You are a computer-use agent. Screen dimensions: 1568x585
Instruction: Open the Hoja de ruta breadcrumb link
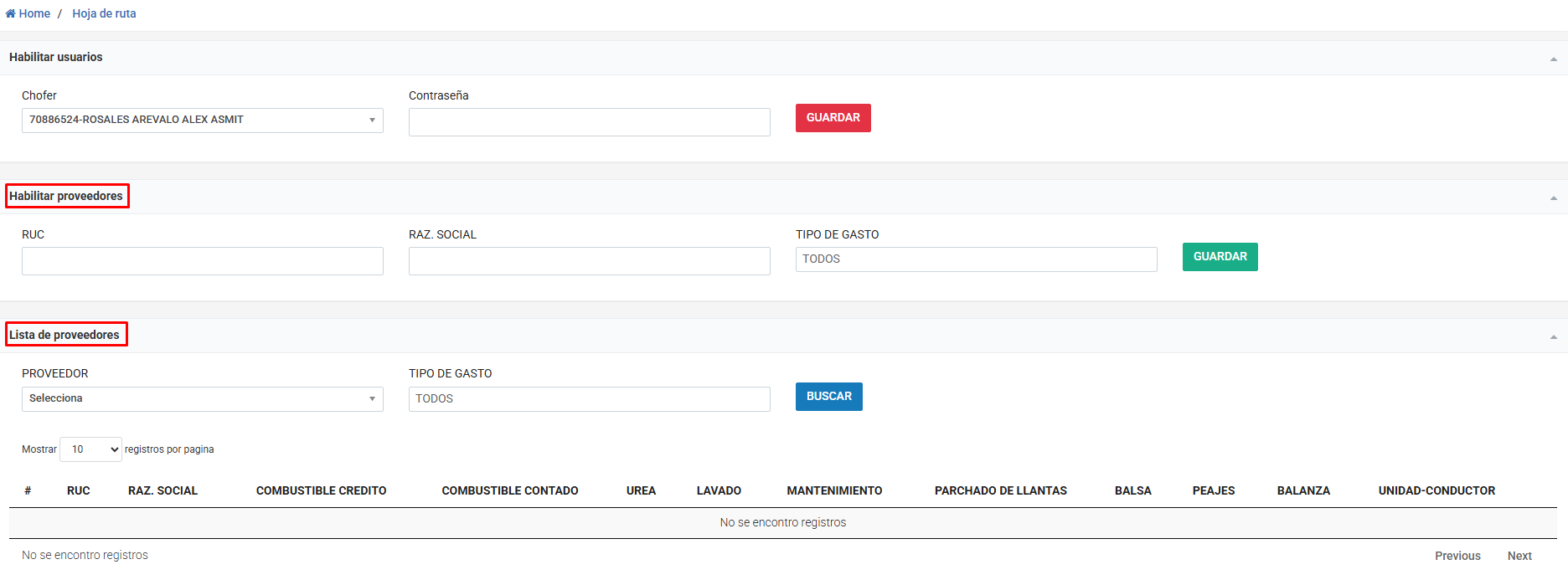tap(104, 13)
